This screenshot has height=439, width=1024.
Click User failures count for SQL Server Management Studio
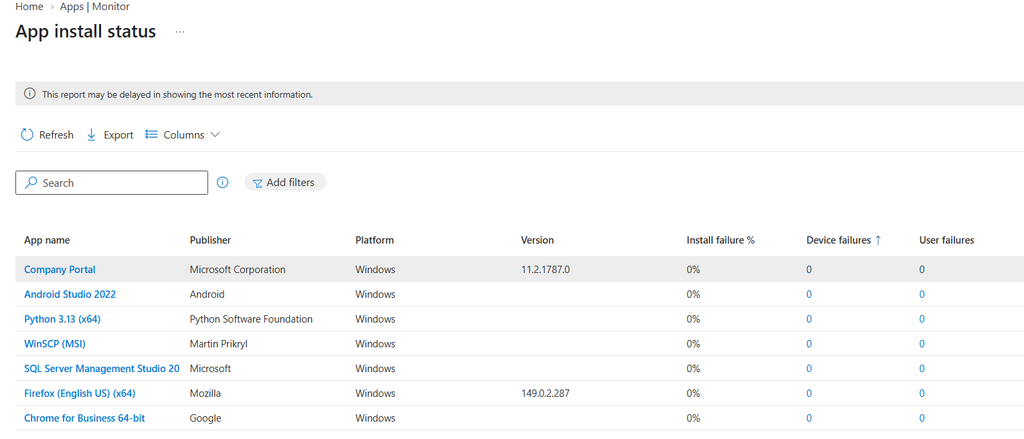point(922,368)
